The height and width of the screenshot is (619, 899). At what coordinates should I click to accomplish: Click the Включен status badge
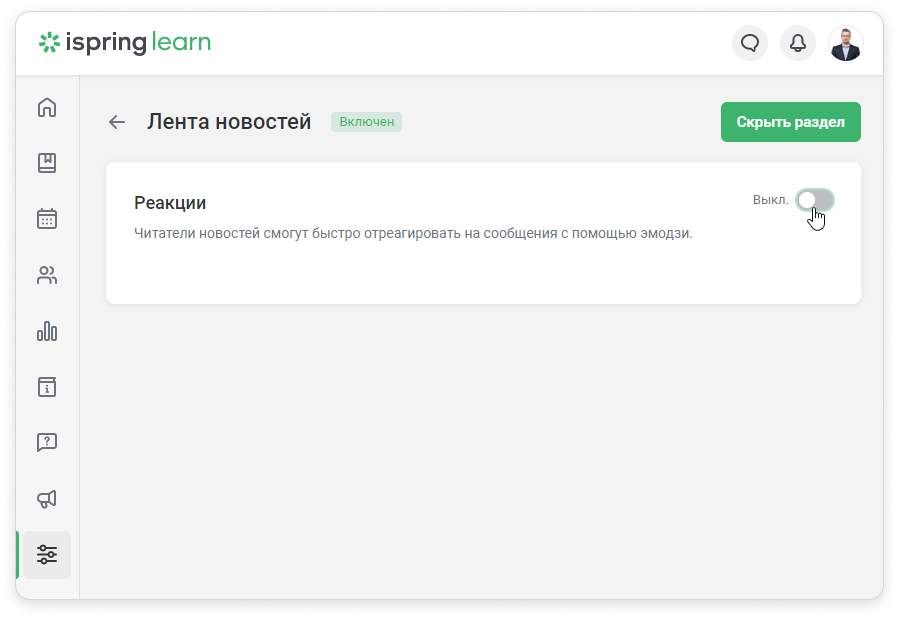pyautogui.click(x=366, y=122)
